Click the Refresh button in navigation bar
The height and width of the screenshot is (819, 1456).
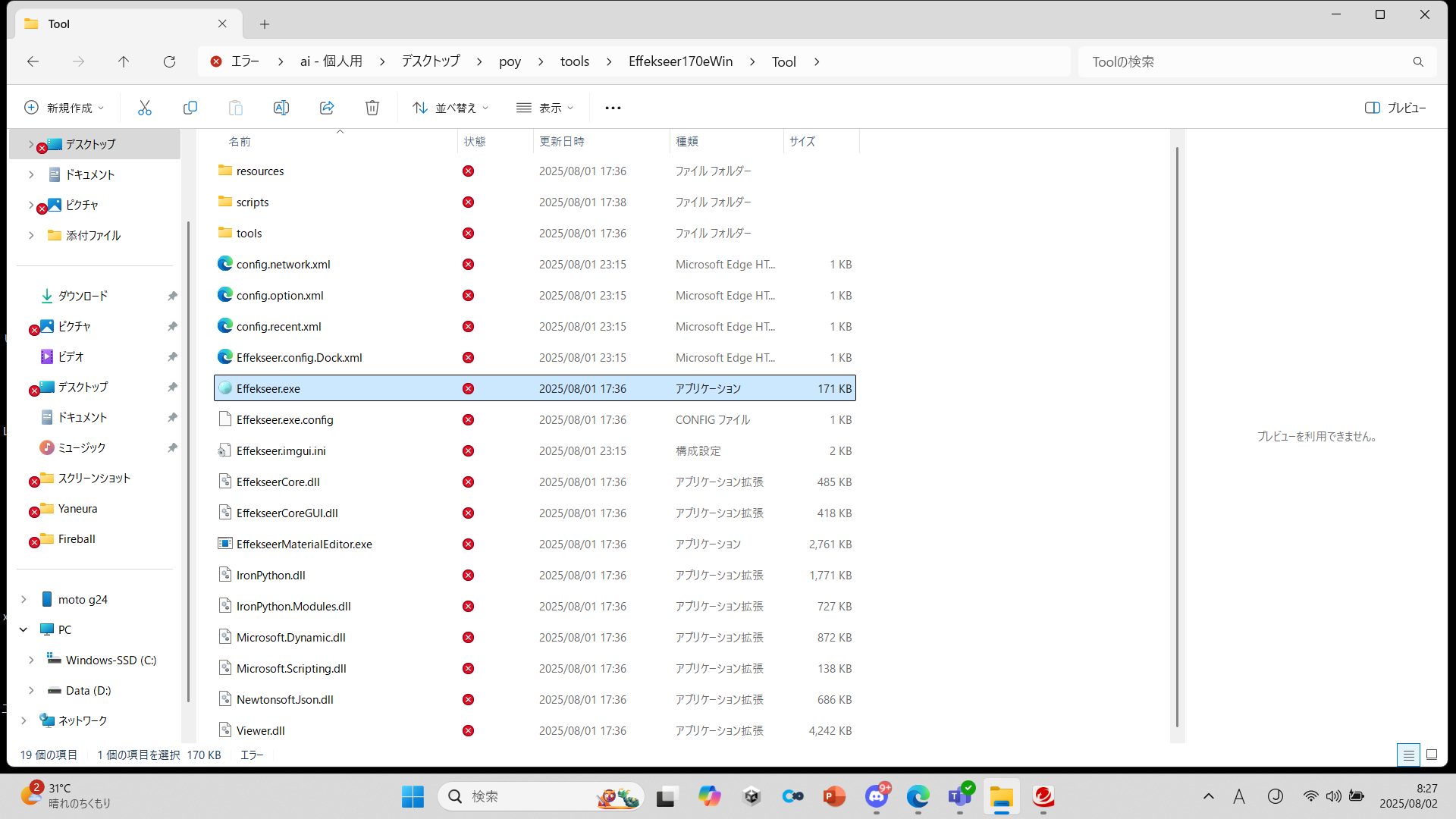[x=169, y=61]
